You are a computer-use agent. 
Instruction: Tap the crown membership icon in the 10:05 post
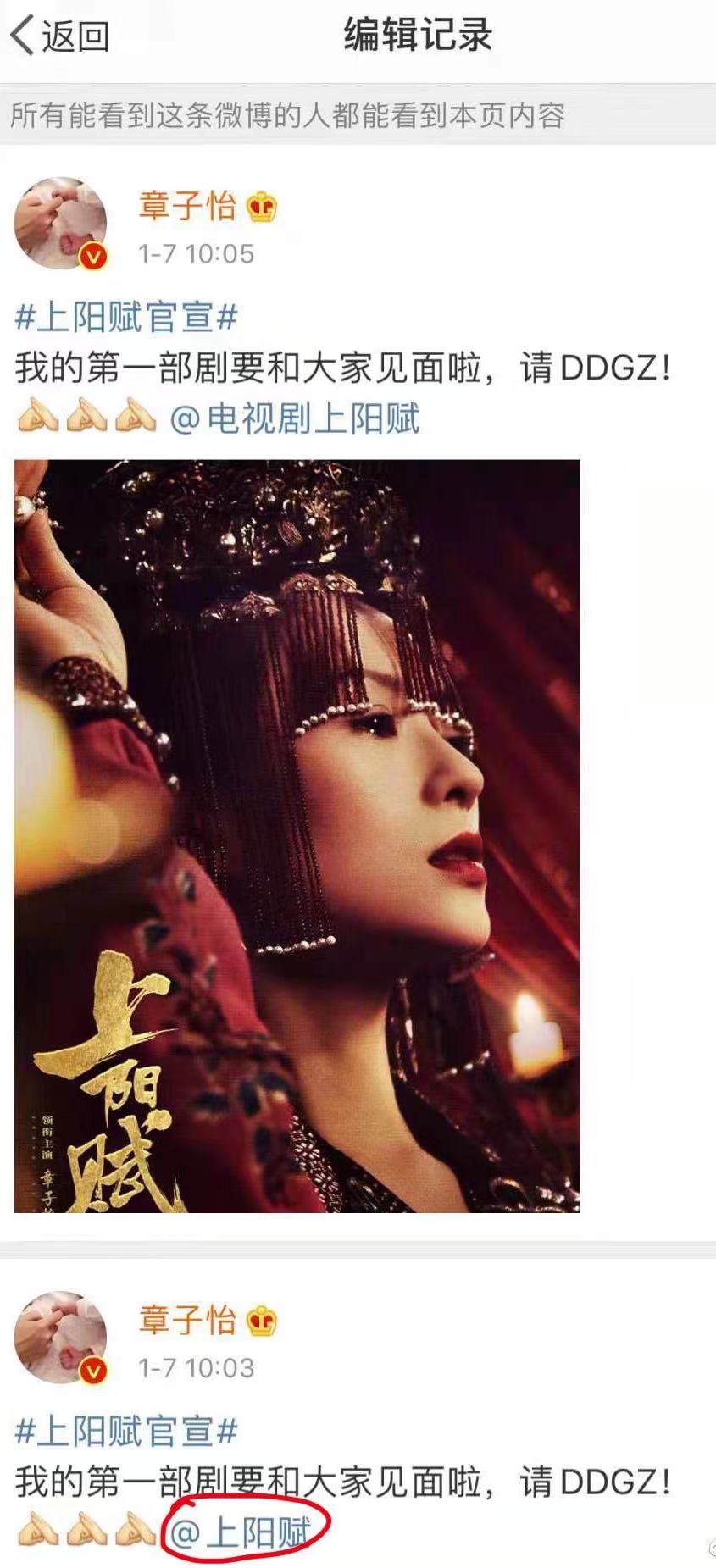click(x=261, y=208)
